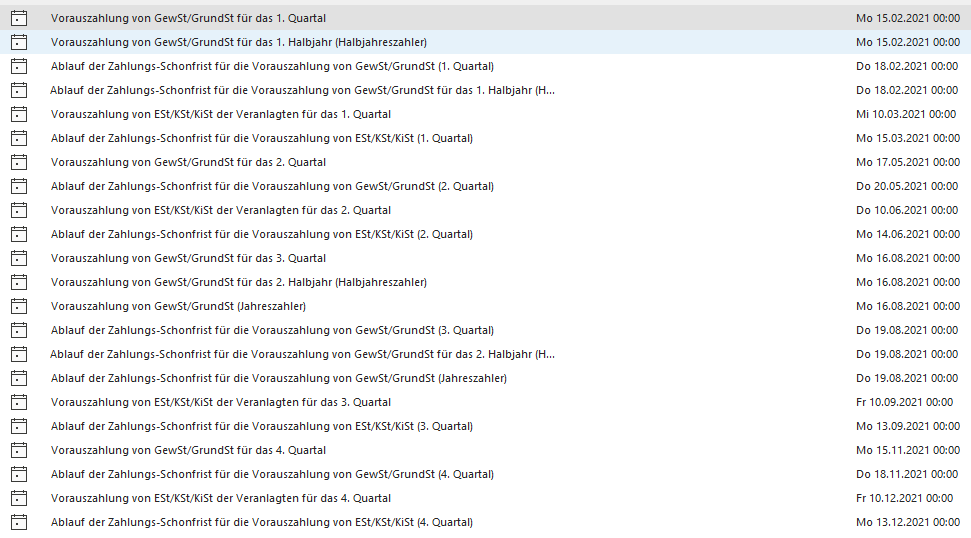
Task: Click calendar icon of 1. Halbjahr Halbjahreszahler entry
Action: (18, 42)
